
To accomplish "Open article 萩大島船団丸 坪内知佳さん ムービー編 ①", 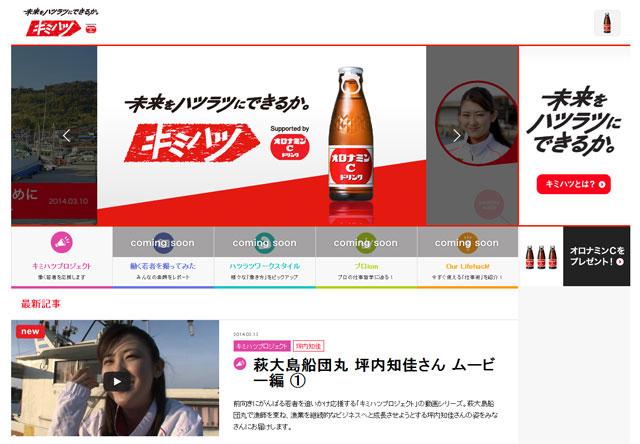I will point(373,372).
